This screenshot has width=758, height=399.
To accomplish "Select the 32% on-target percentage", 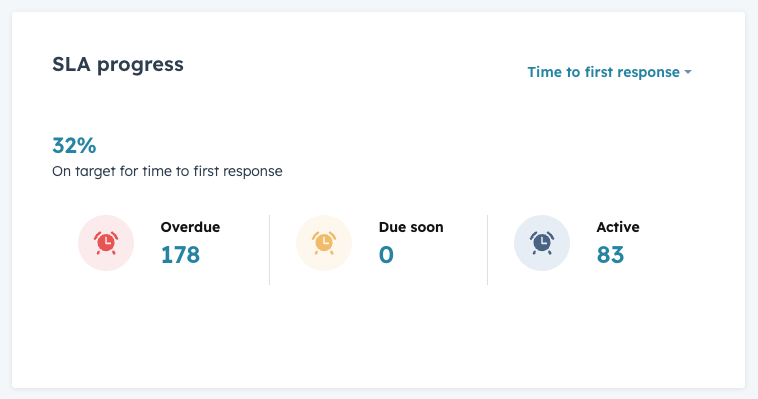I will pos(74,146).
